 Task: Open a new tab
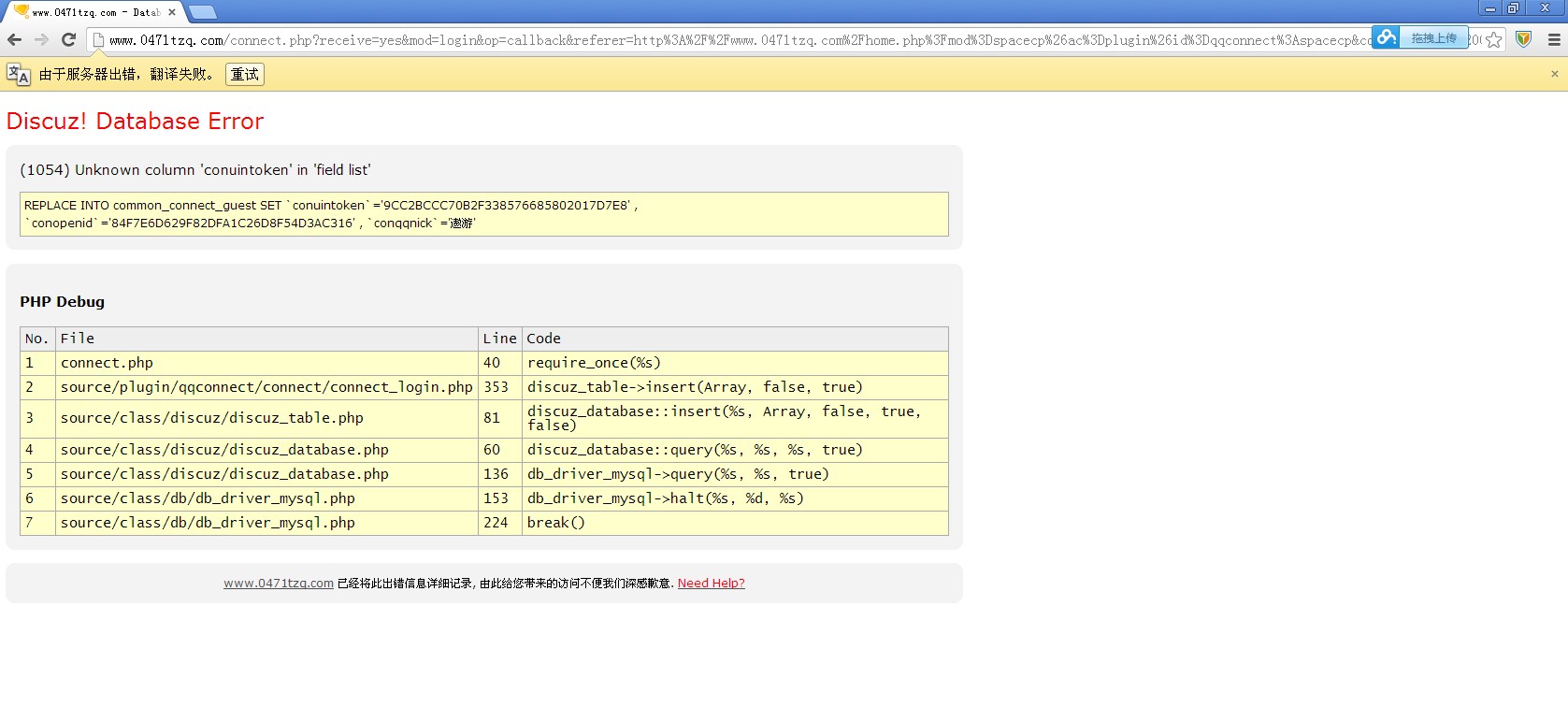click(x=203, y=12)
